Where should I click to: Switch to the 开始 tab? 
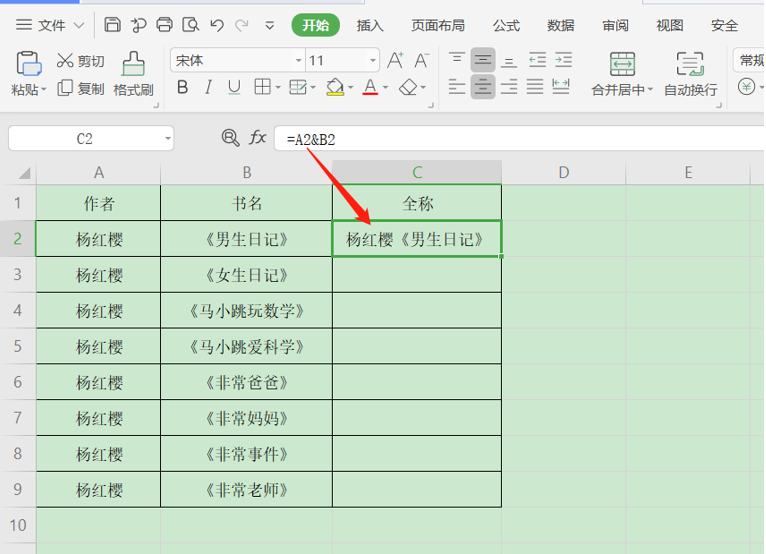pyautogui.click(x=315, y=25)
